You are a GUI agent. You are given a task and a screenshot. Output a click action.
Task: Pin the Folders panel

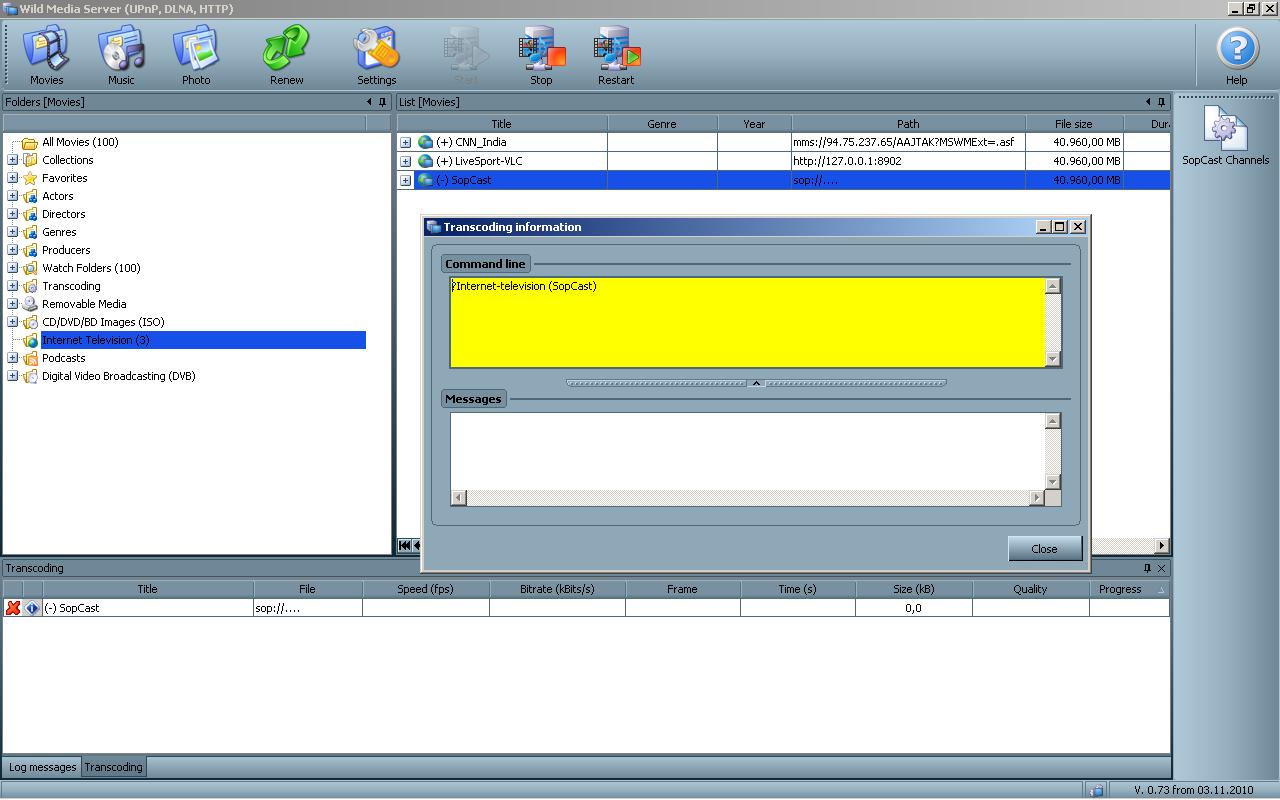click(x=382, y=102)
